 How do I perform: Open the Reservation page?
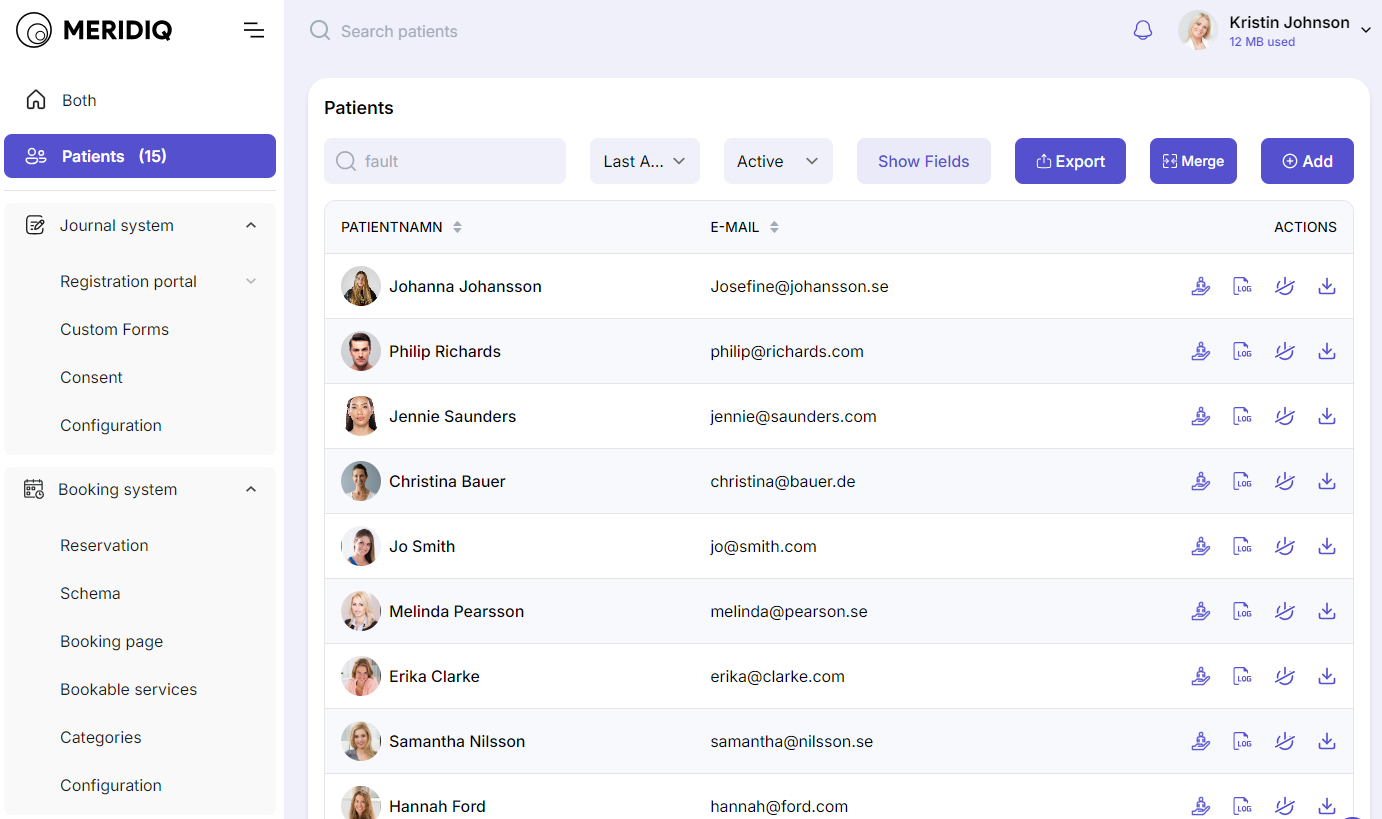coord(104,545)
